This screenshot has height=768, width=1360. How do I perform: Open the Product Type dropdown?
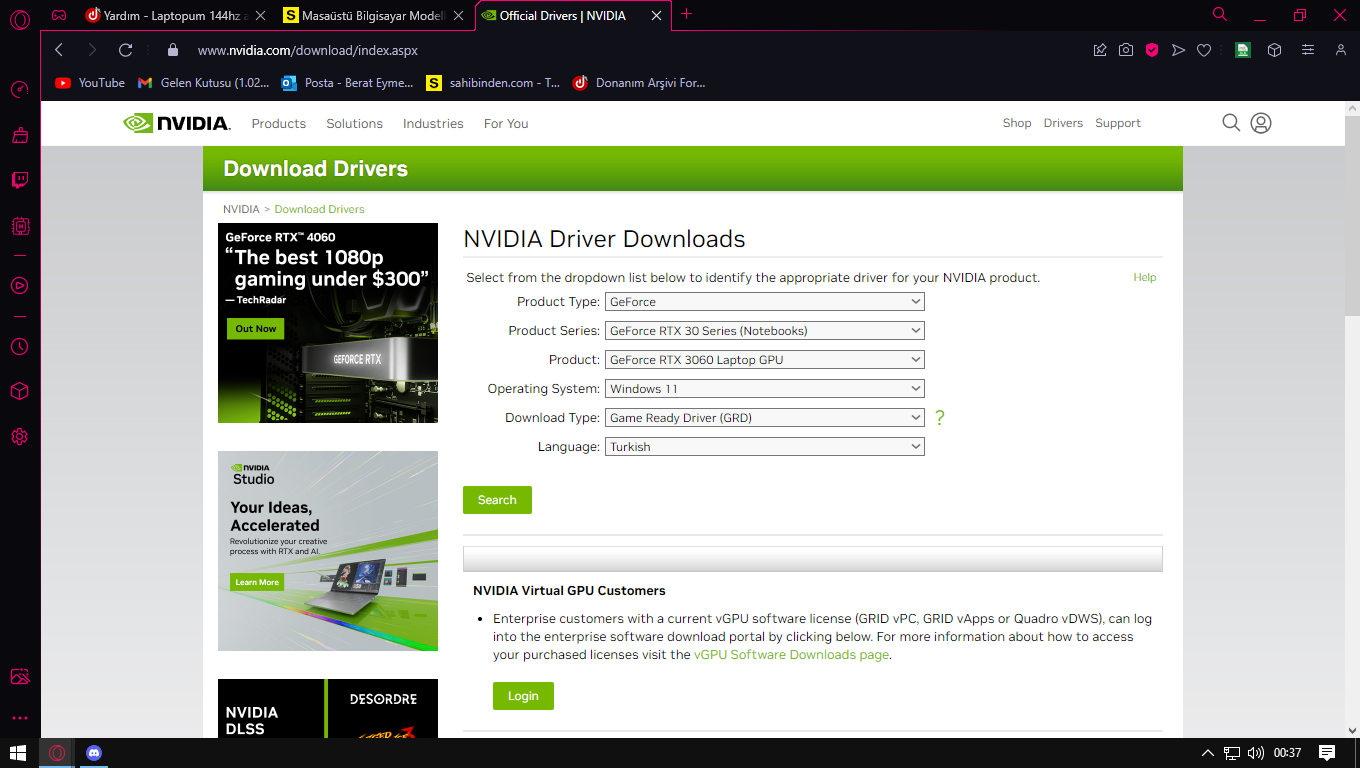(x=765, y=301)
